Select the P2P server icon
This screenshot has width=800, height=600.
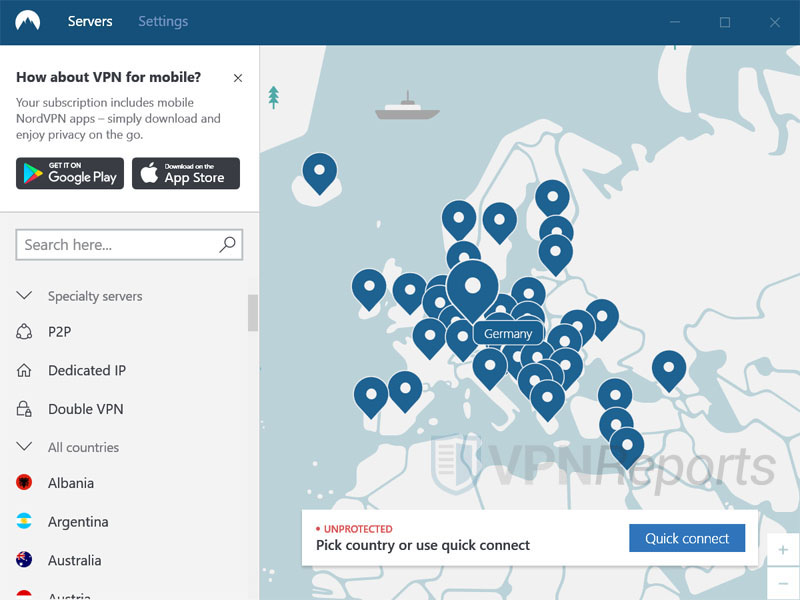click(x=24, y=332)
